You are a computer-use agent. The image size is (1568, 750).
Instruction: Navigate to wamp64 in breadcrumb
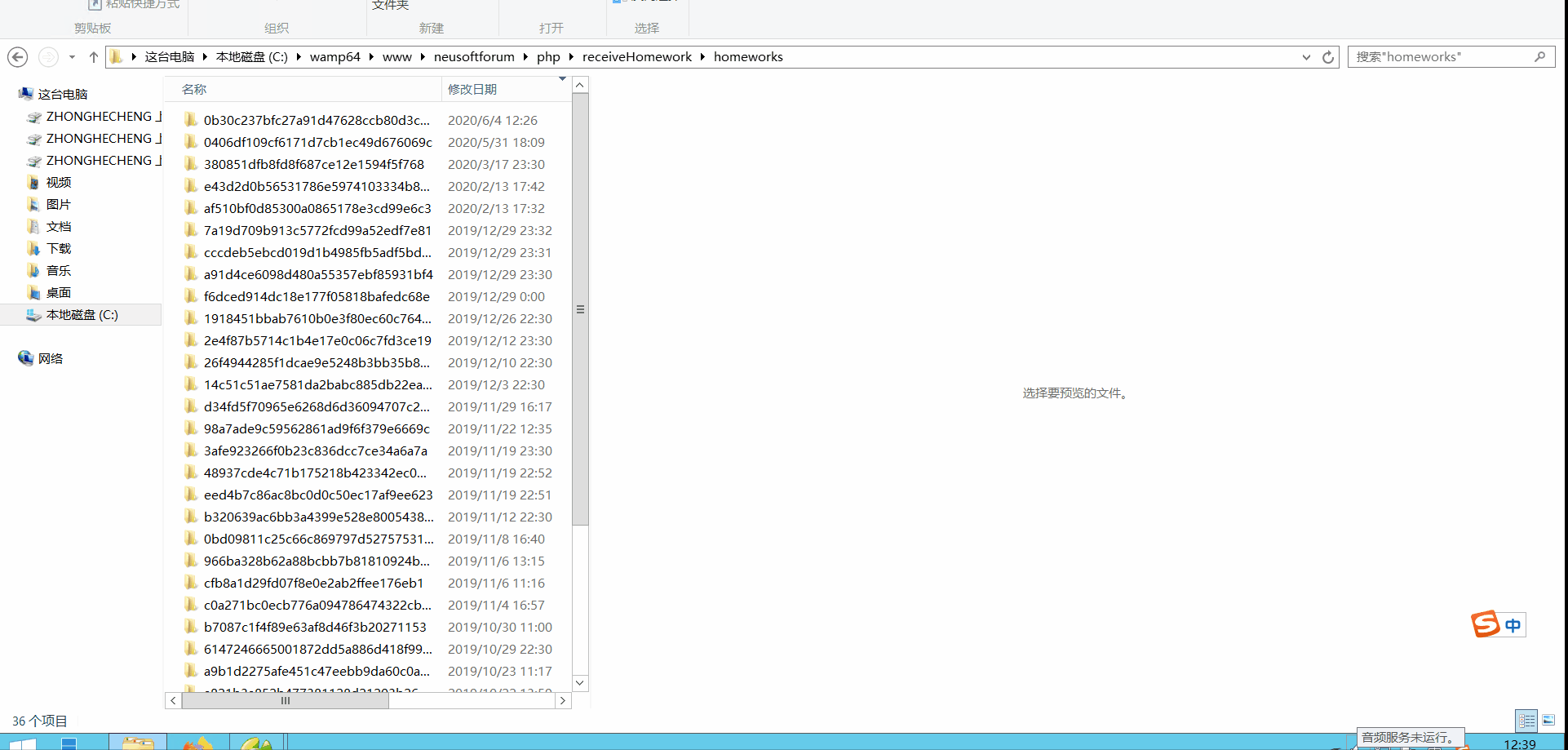click(335, 57)
